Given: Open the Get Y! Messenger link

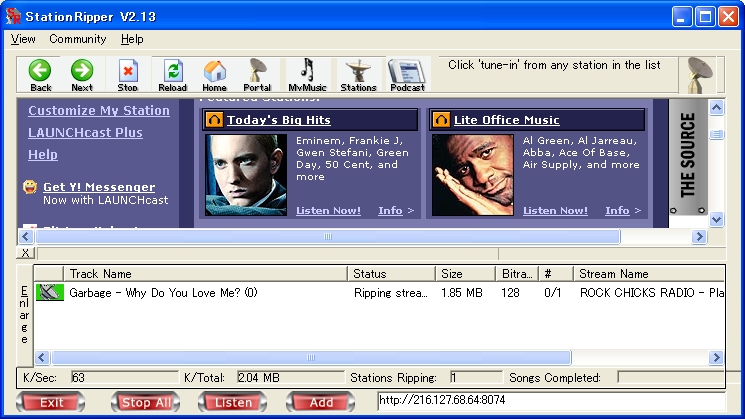Looking at the screenshot, I should click(99, 187).
